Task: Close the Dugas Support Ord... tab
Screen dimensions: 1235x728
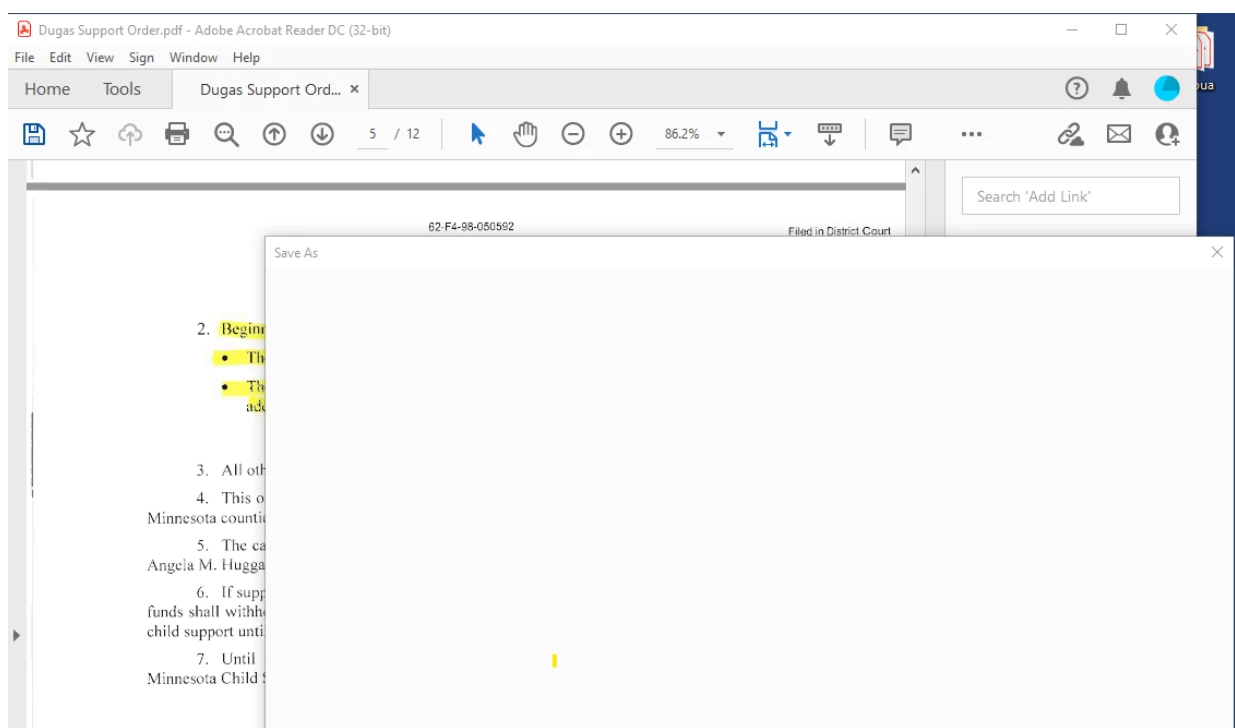Action: [354, 89]
